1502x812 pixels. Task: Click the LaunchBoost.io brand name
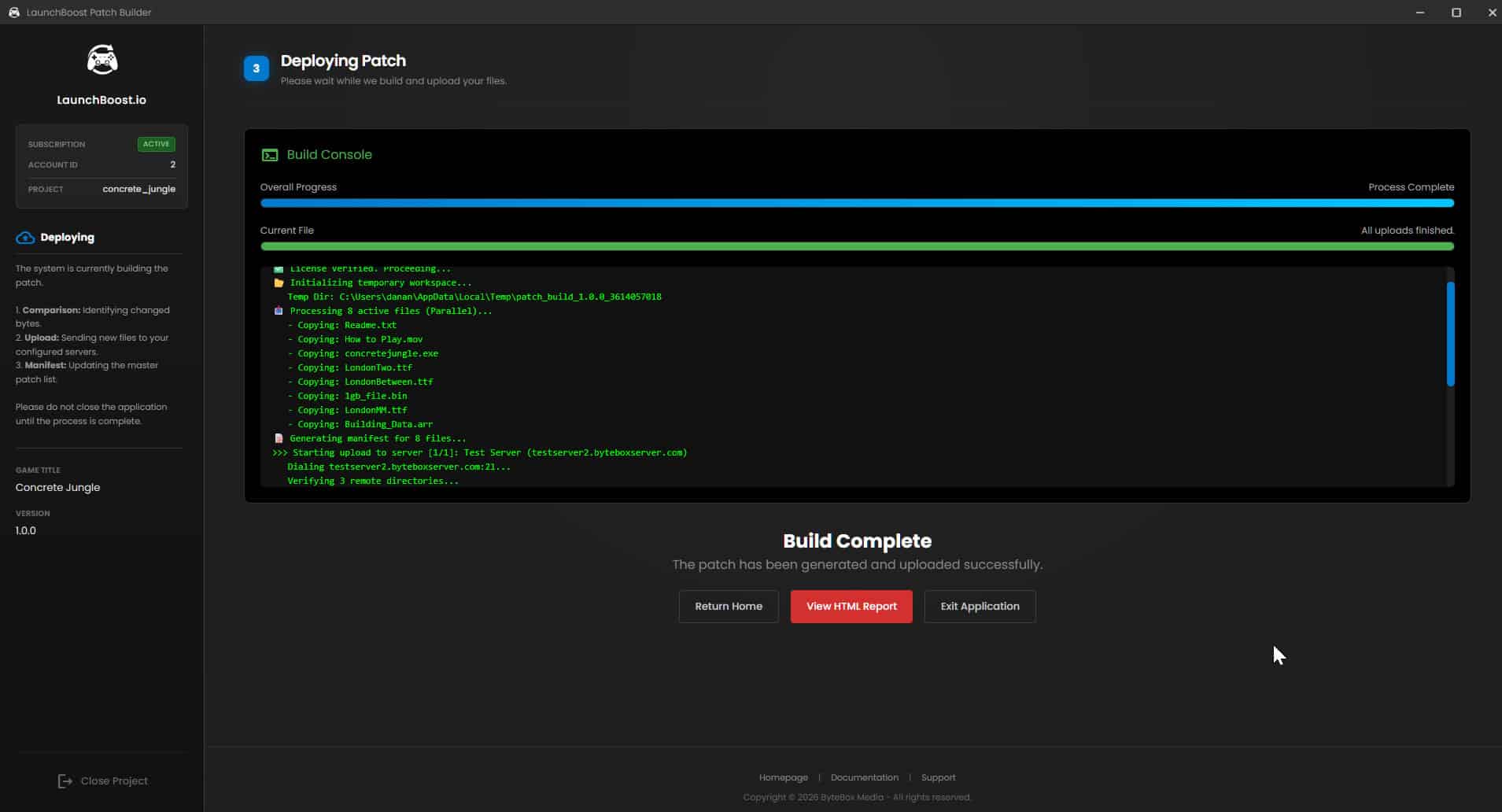coord(101,100)
